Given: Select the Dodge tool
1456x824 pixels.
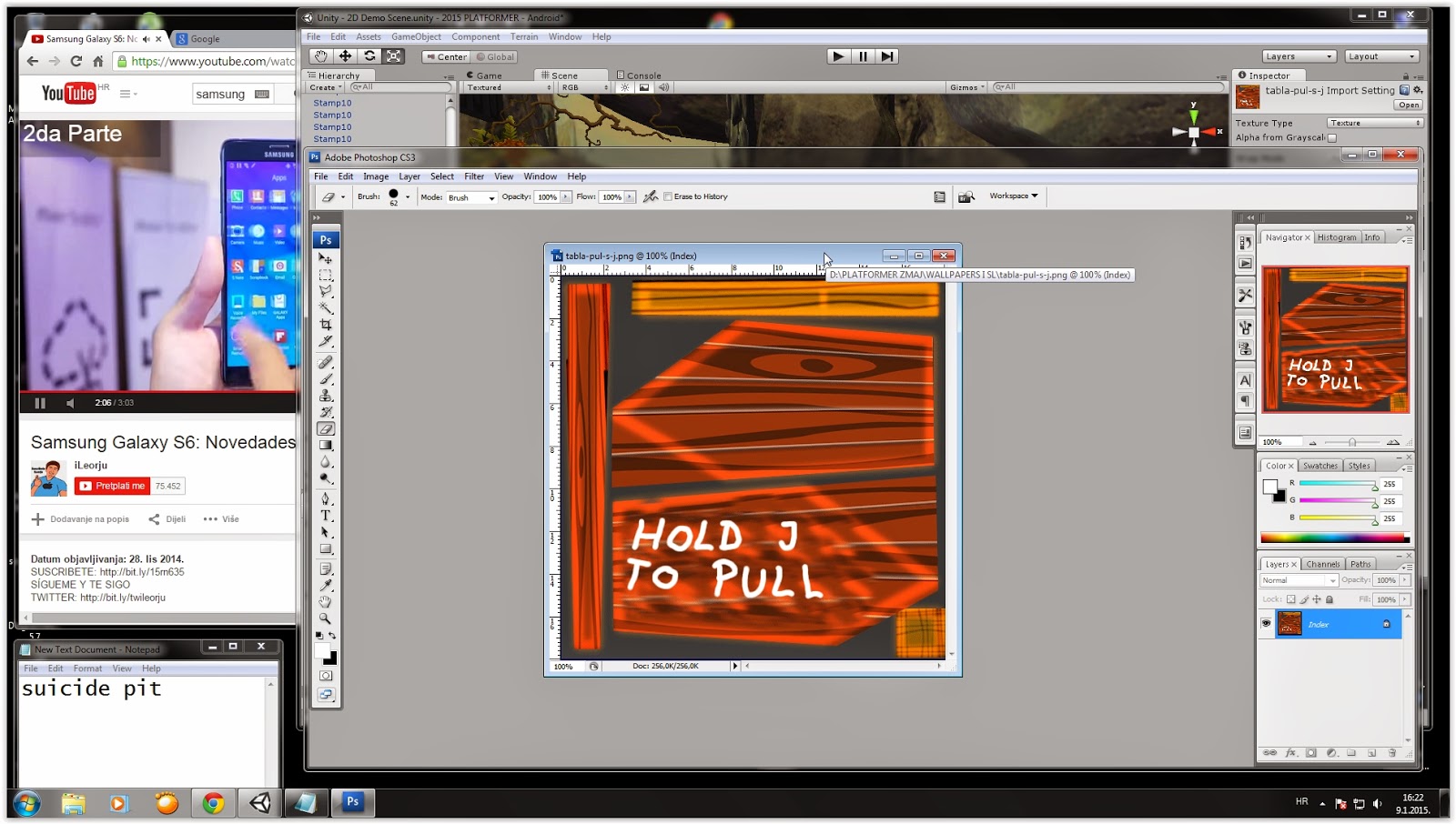Looking at the screenshot, I should click(x=326, y=478).
